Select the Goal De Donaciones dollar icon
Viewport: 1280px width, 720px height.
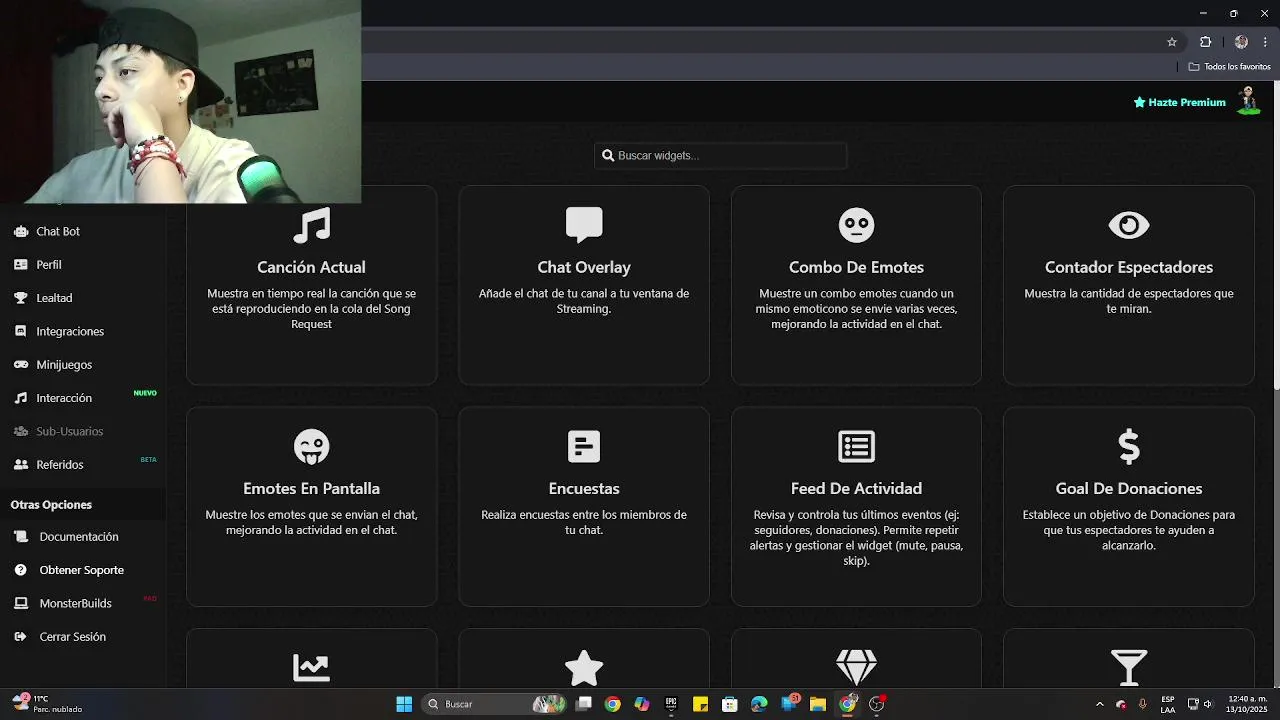pos(1129,446)
